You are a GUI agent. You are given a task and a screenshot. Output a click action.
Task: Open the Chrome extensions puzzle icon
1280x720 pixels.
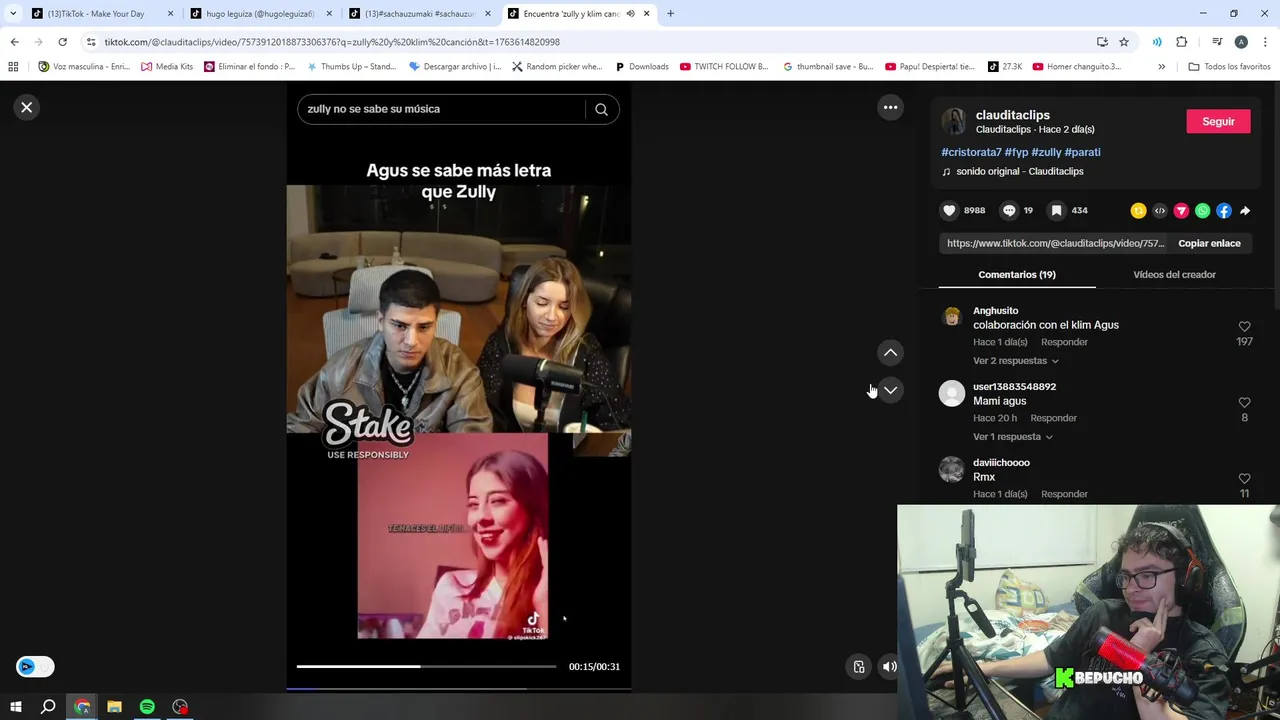click(1181, 42)
